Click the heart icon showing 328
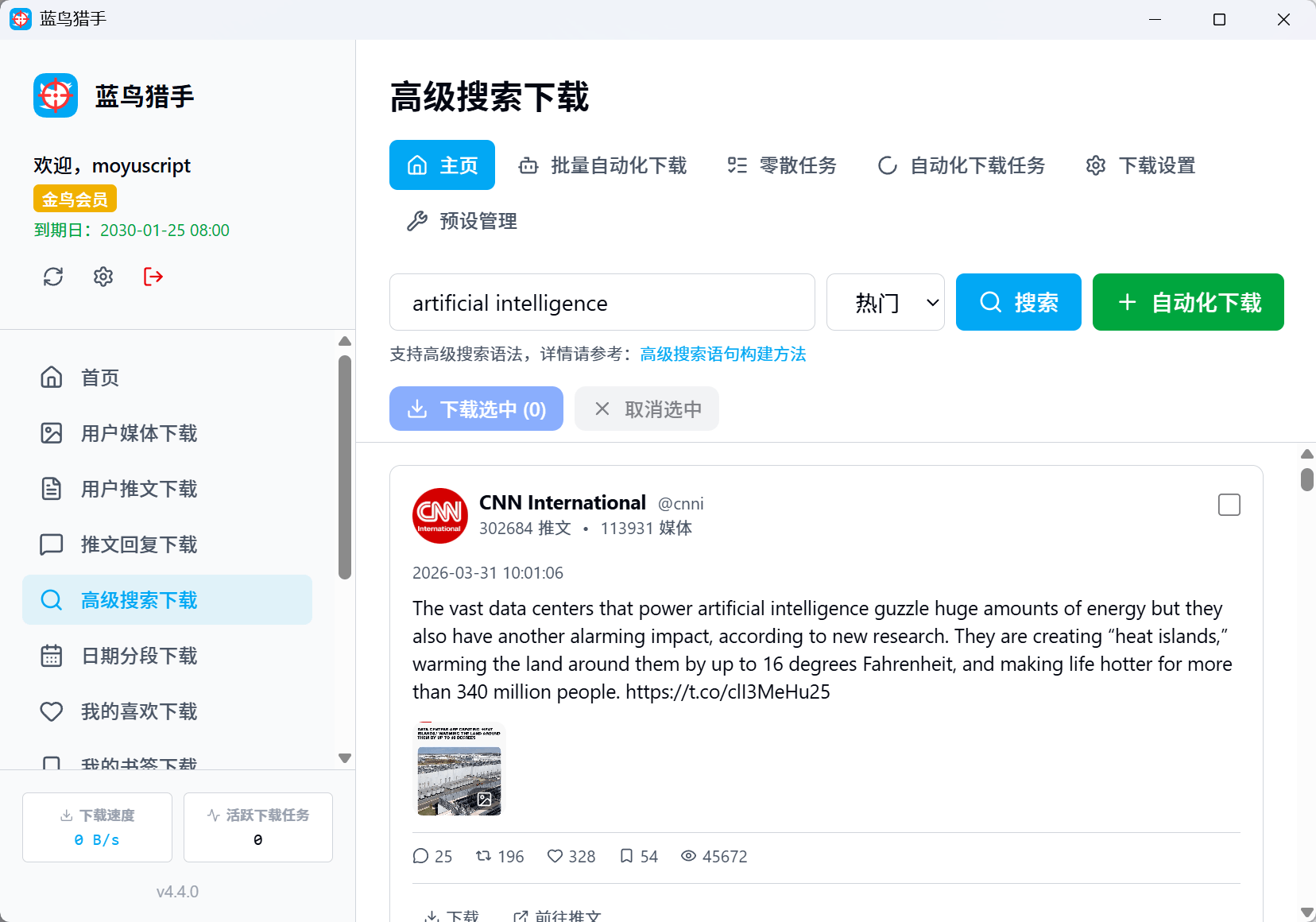 pos(555,856)
